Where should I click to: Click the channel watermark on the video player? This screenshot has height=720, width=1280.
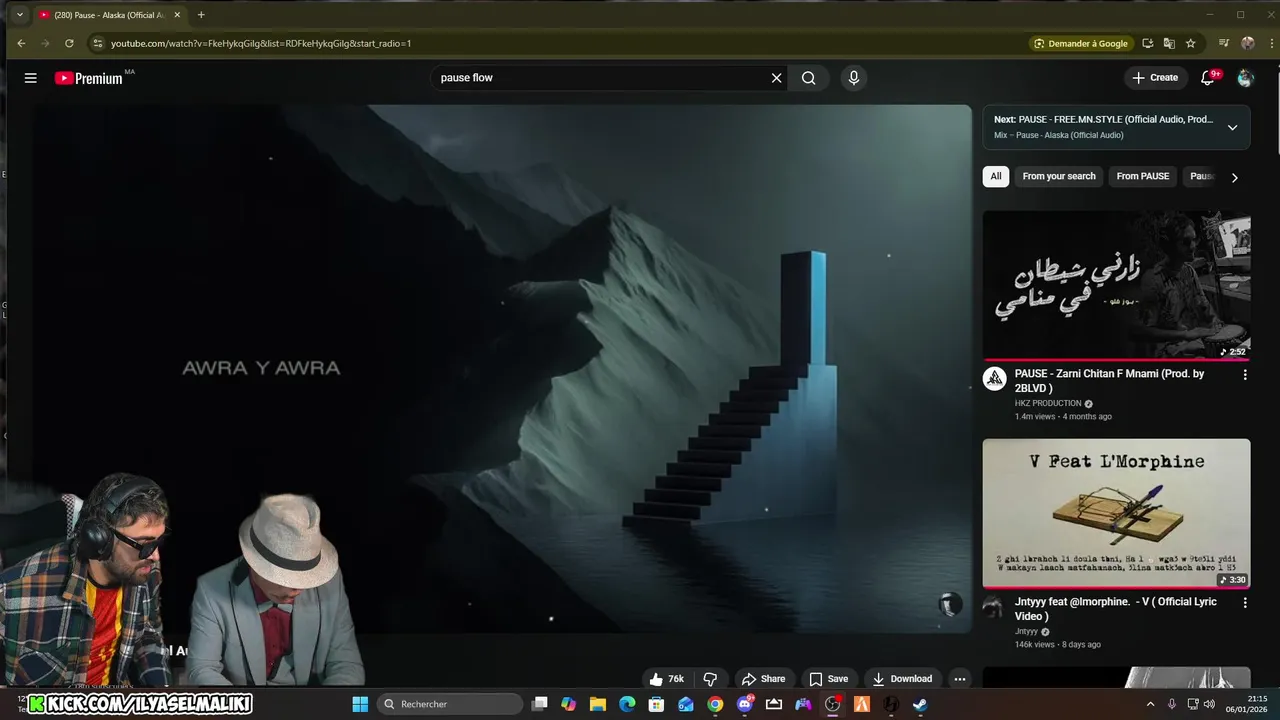coord(950,604)
